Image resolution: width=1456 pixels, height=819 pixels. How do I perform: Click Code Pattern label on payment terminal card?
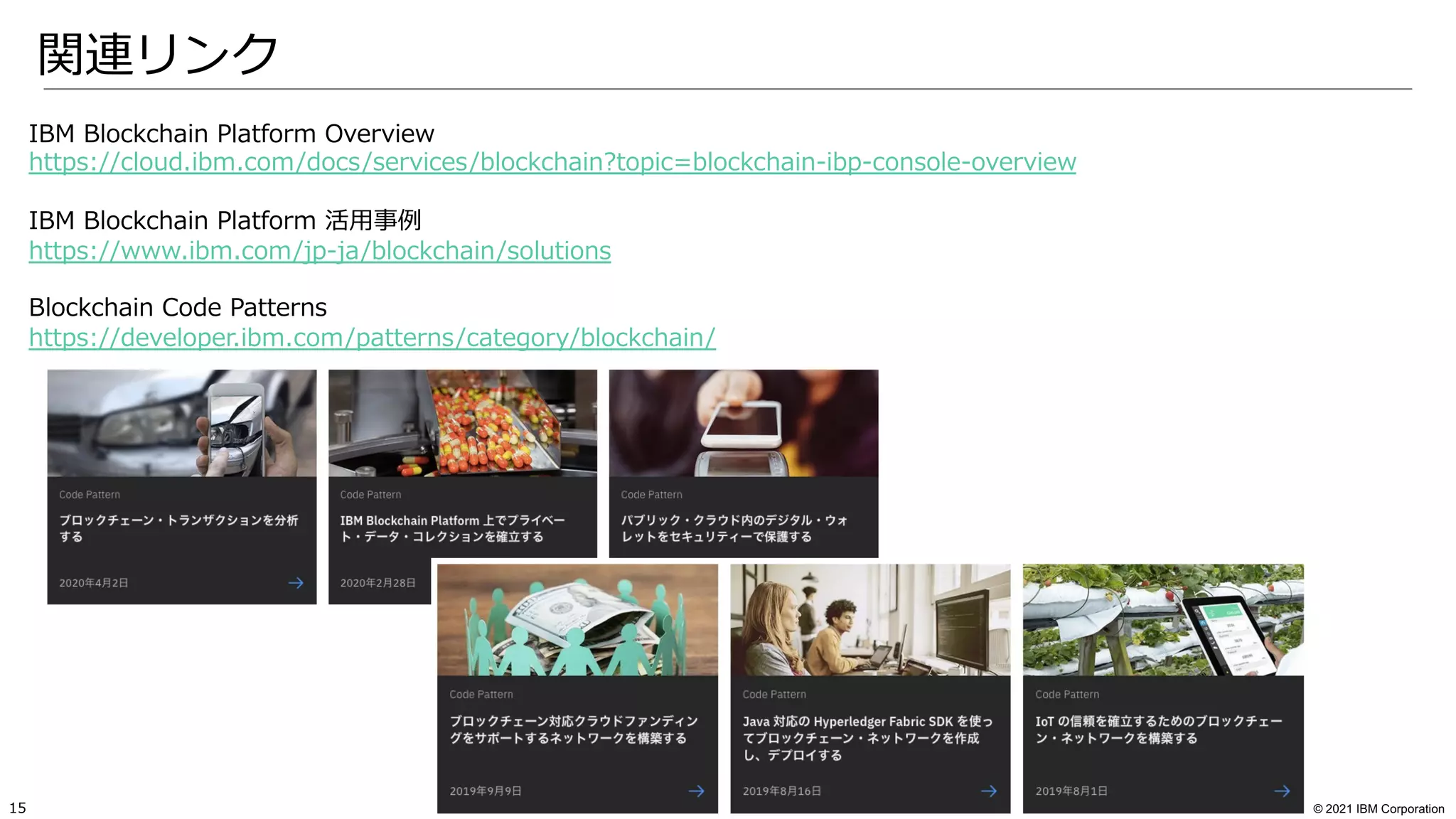coord(651,495)
